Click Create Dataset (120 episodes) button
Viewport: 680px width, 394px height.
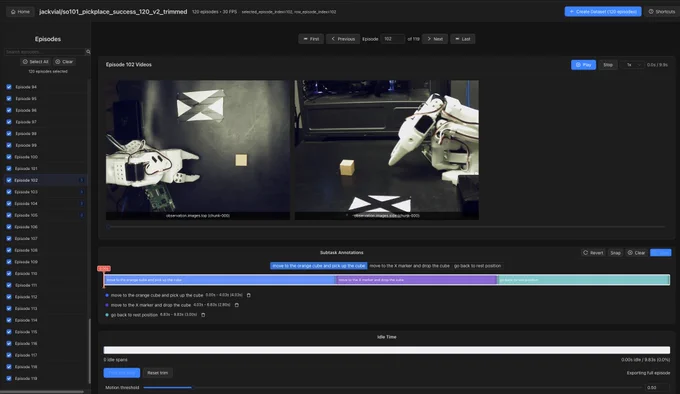[603, 12]
